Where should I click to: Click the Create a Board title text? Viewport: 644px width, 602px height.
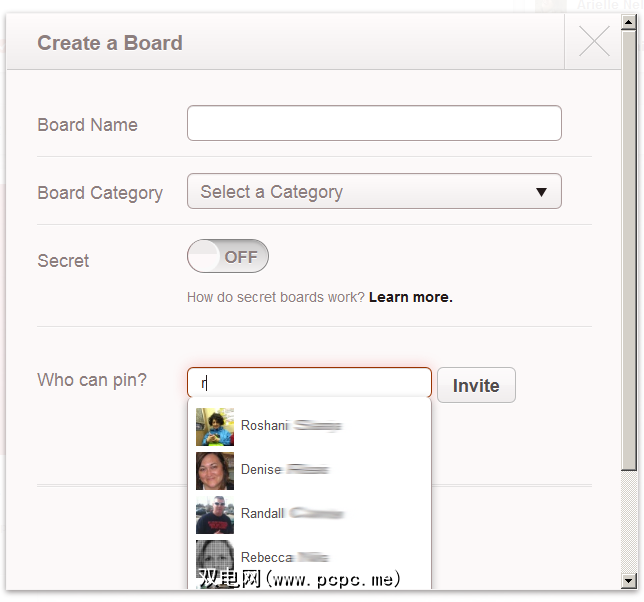click(110, 43)
